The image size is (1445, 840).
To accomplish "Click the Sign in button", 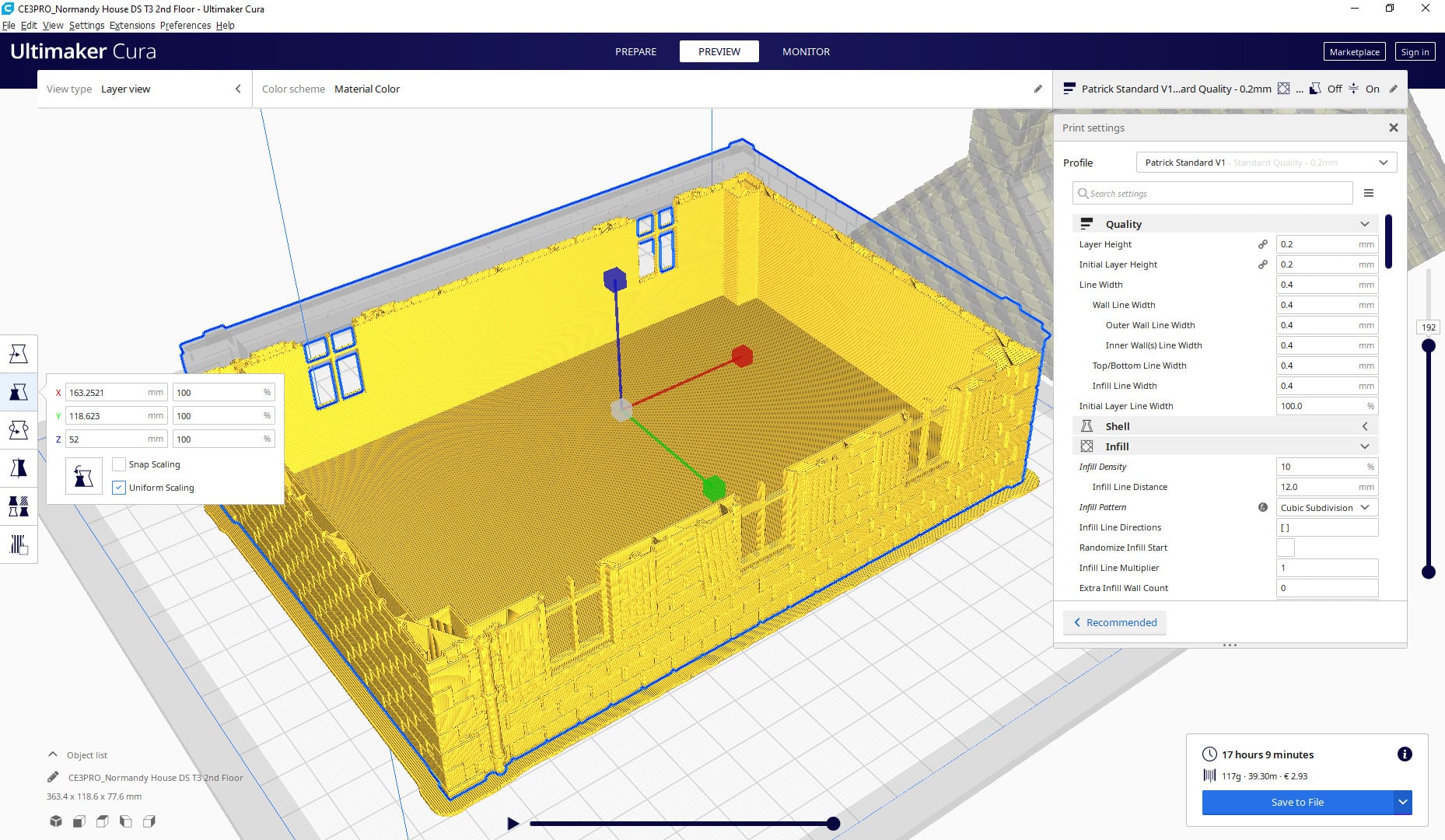I will click(x=1415, y=51).
